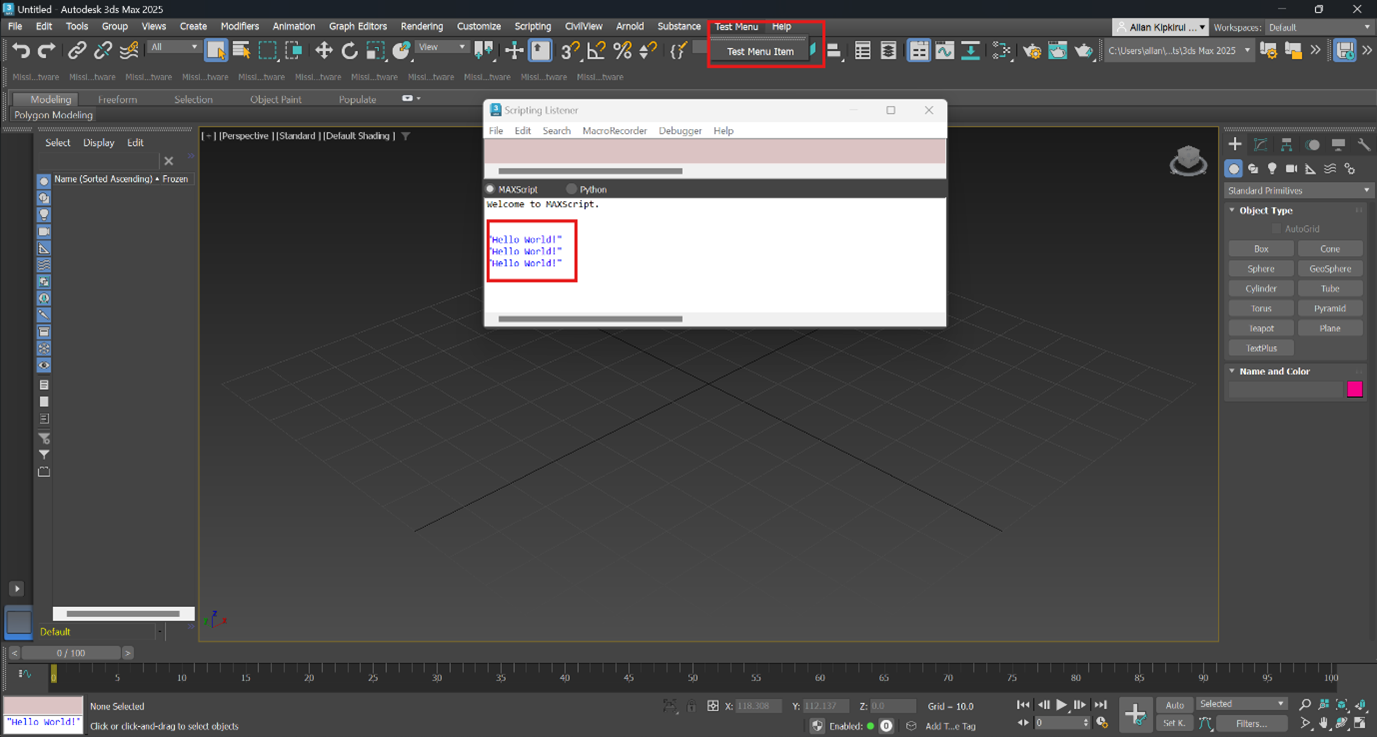This screenshot has width=1377, height=737.
Task: Click the Selection Lock padlock icon
Action: point(691,706)
